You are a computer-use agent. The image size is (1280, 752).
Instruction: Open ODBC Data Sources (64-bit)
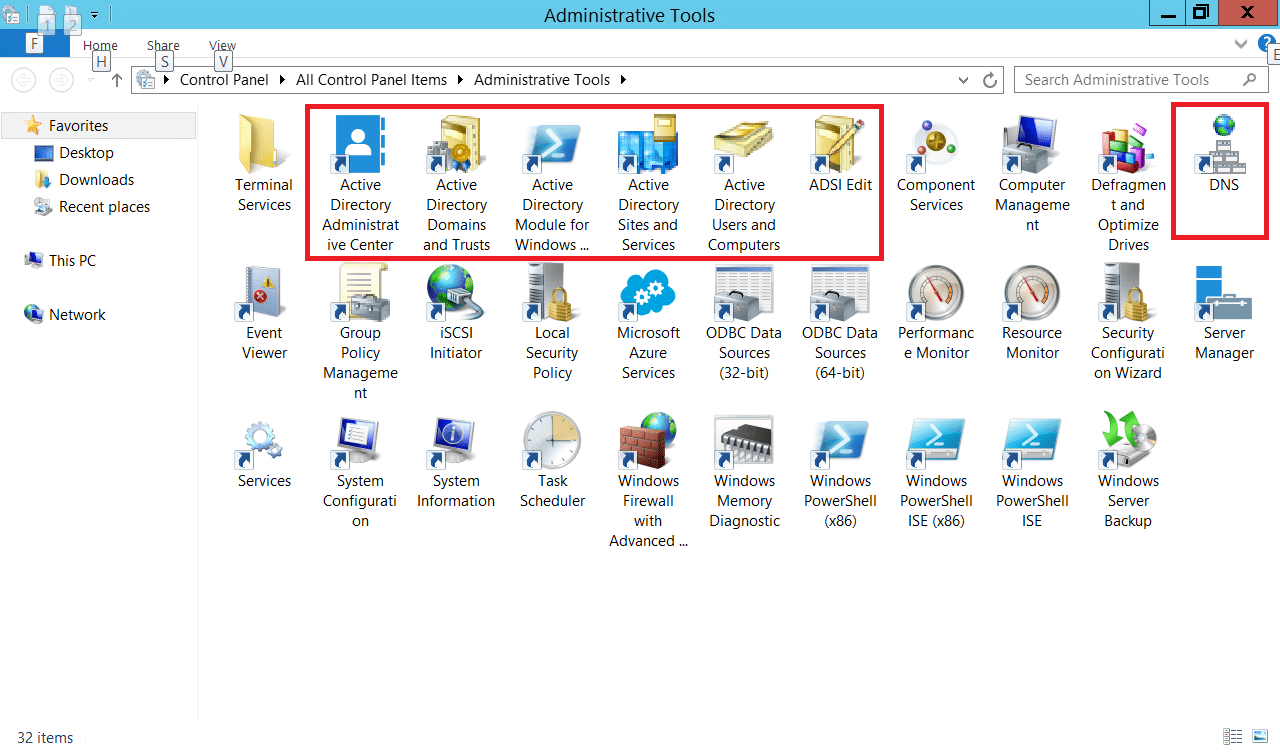840,323
